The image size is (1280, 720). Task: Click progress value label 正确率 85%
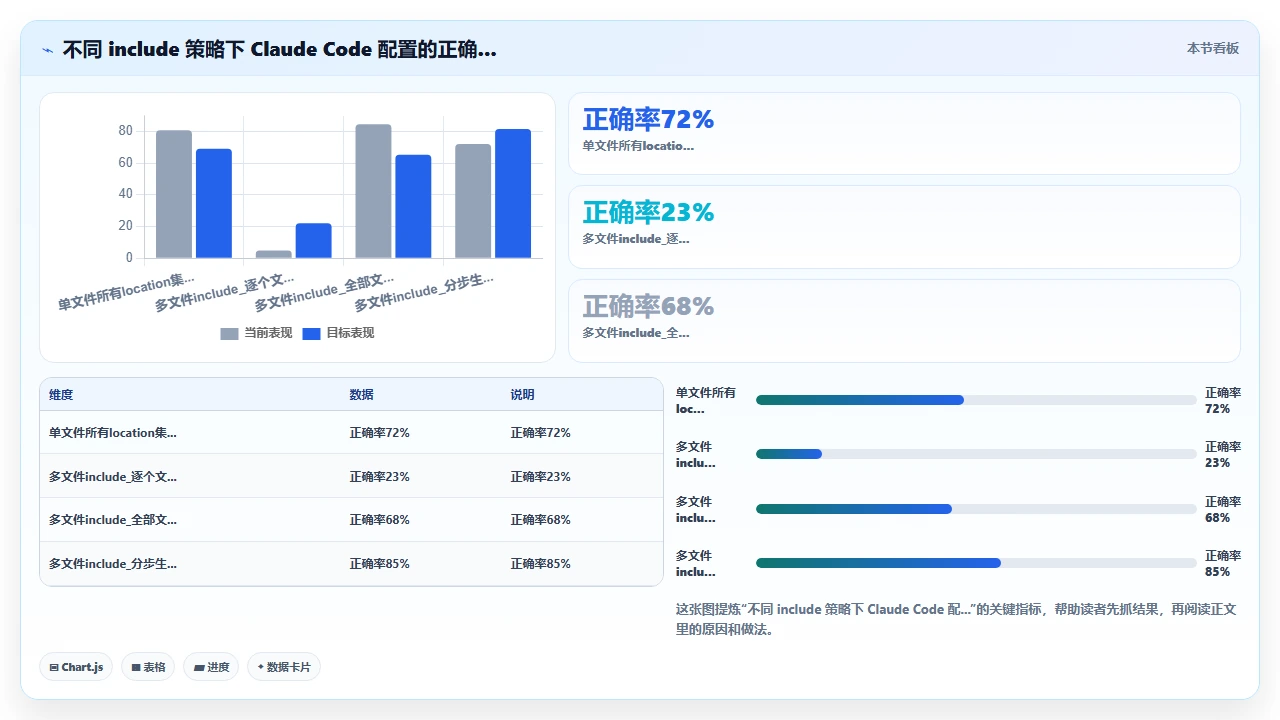1223,563
